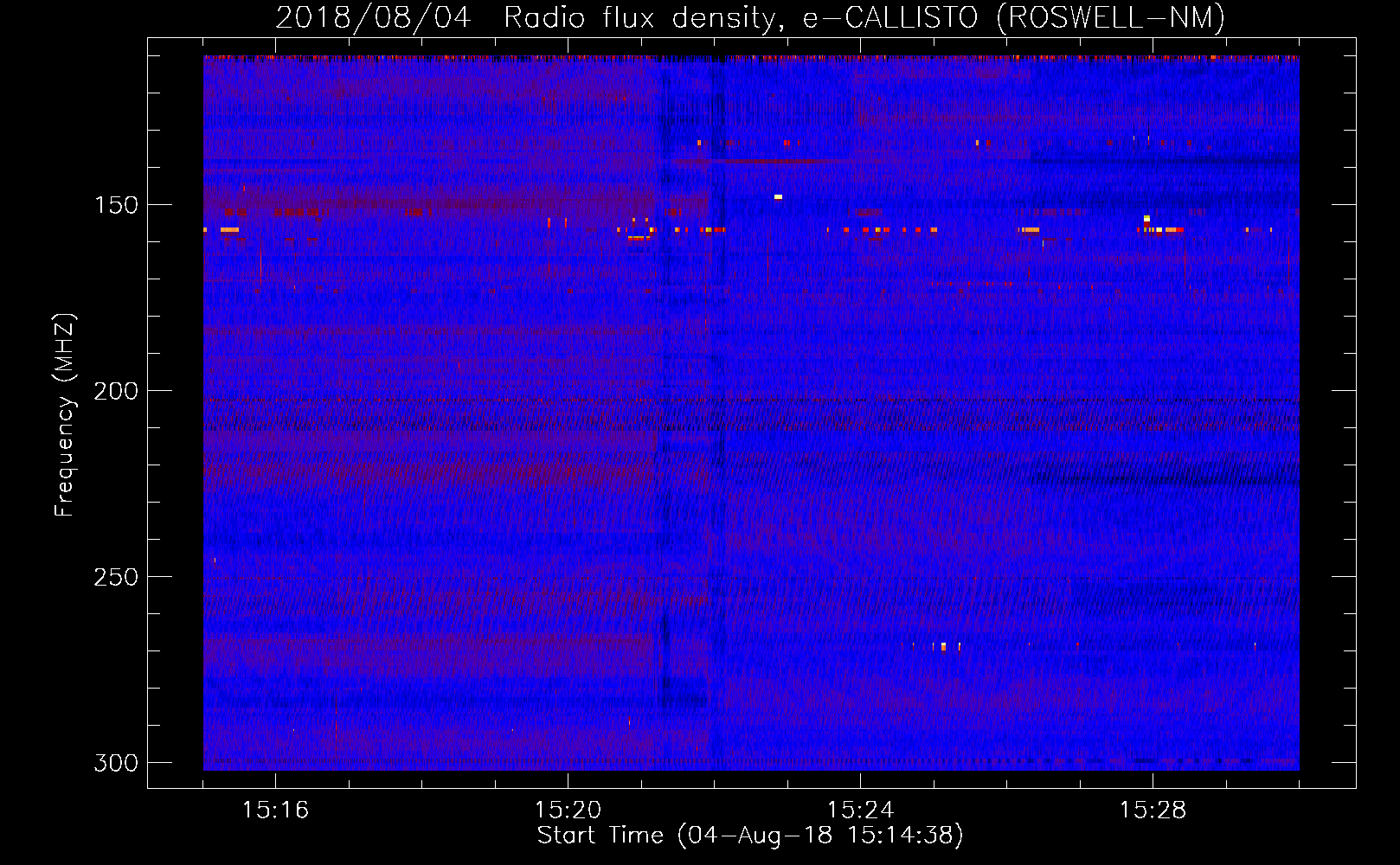Click the plot title 'Radio flux density, e-CALLISTO (ROSWELL-NM)'
The width and height of the screenshot is (1400, 865).
(x=864, y=17)
